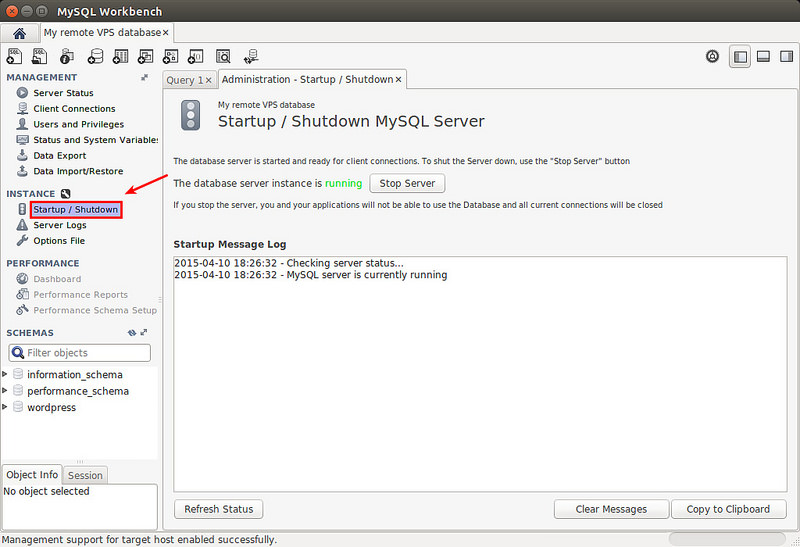Click the Refresh Status button
The height and width of the screenshot is (547, 800).
click(x=218, y=509)
